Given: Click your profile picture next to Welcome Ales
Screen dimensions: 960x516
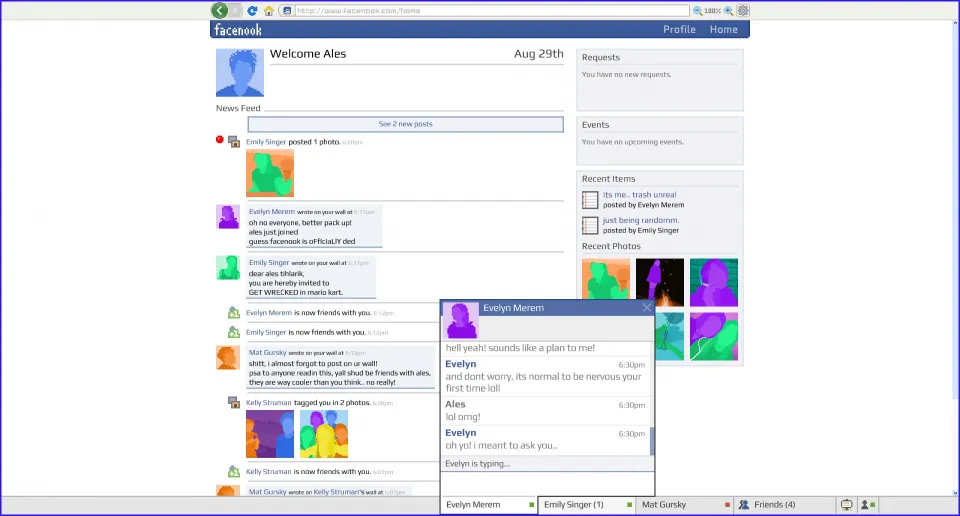Looking at the screenshot, I should coord(239,73).
